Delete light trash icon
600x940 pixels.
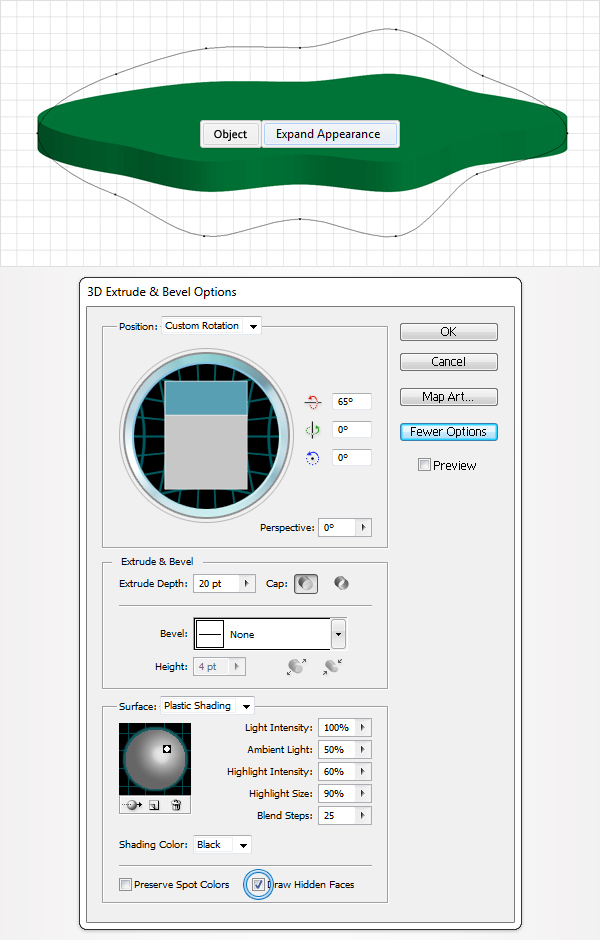click(176, 805)
